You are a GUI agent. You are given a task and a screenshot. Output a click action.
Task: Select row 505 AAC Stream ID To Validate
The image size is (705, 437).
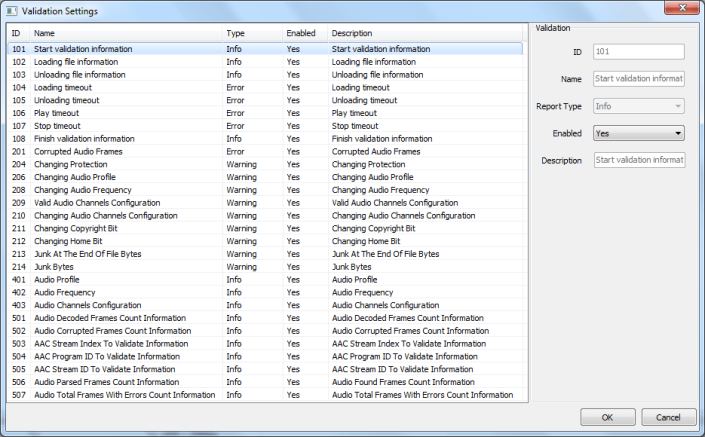265,370
